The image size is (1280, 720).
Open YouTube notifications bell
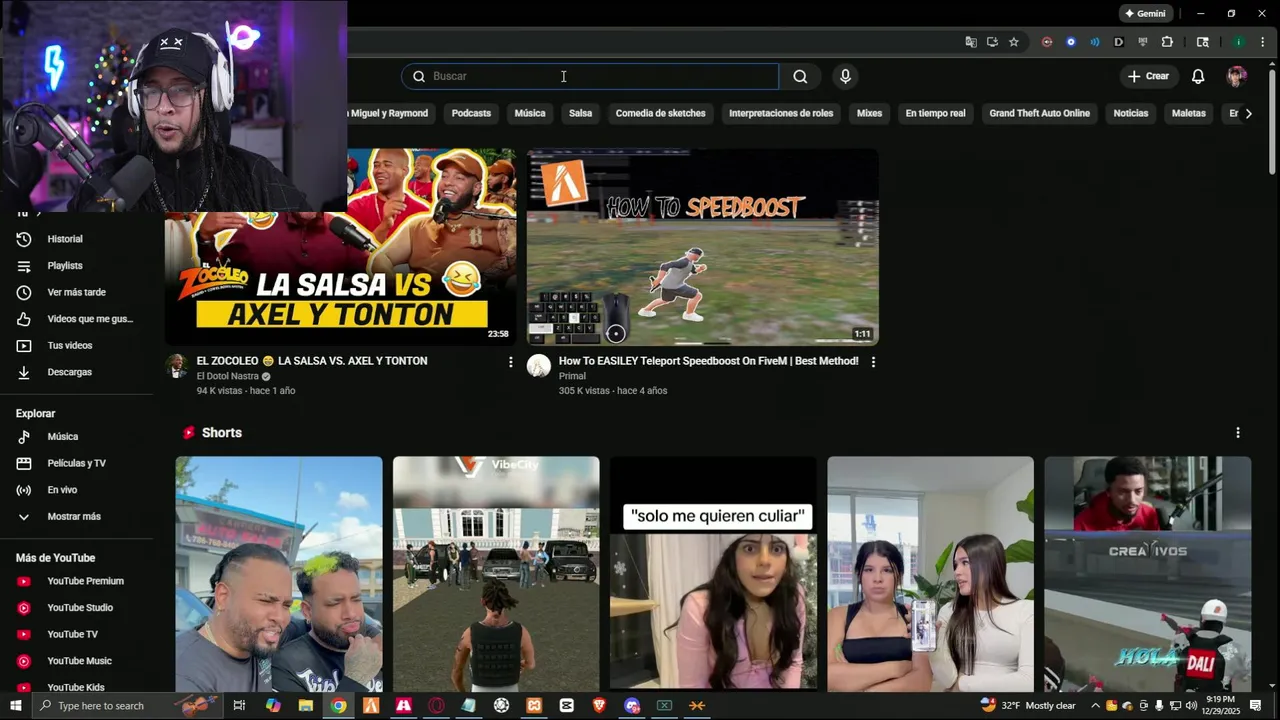[1198, 76]
